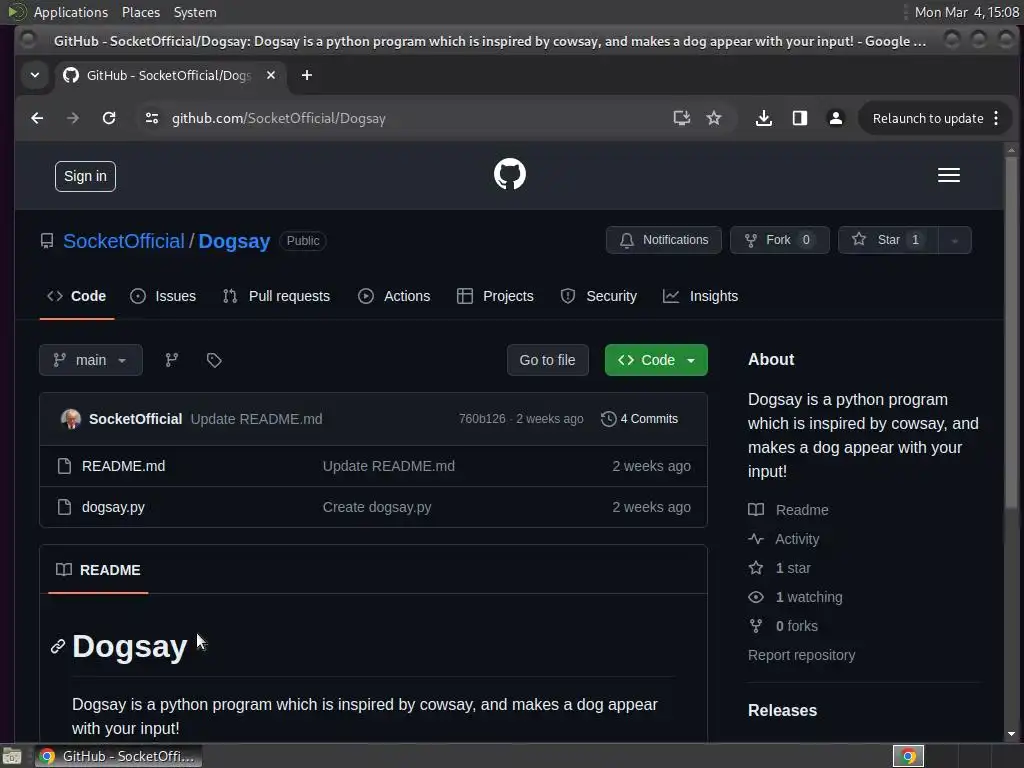Close the GitHub Dogsay tab

(271, 75)
